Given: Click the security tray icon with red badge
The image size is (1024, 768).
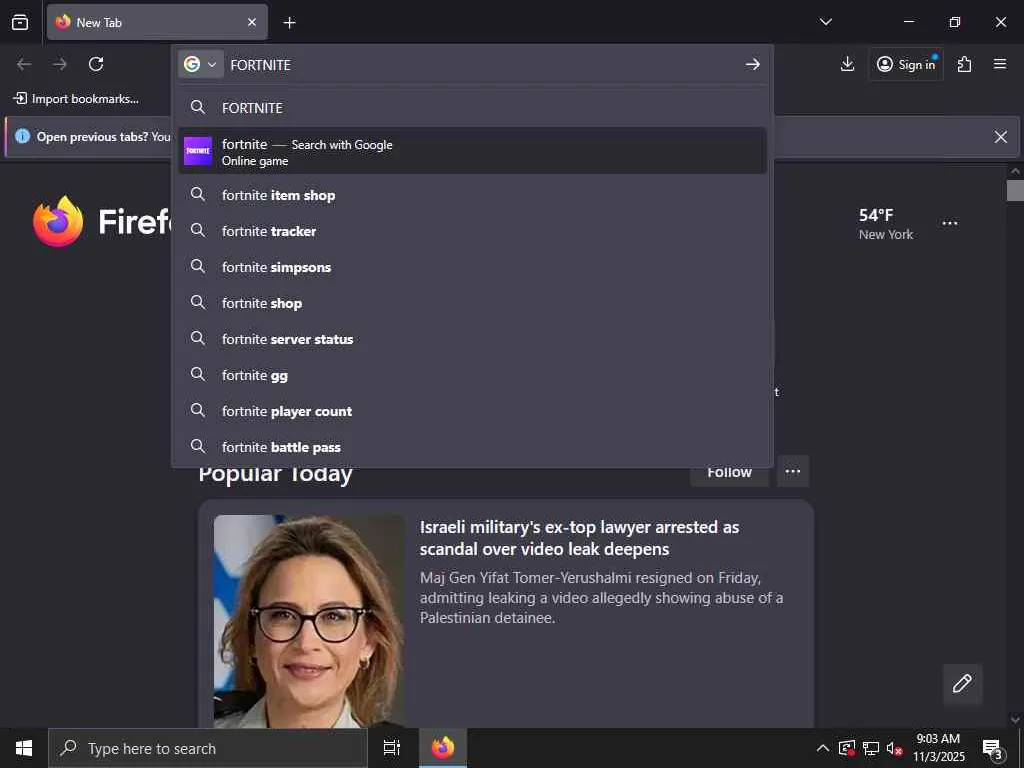Looking at the screenshot, I should [x=847, y=748].
